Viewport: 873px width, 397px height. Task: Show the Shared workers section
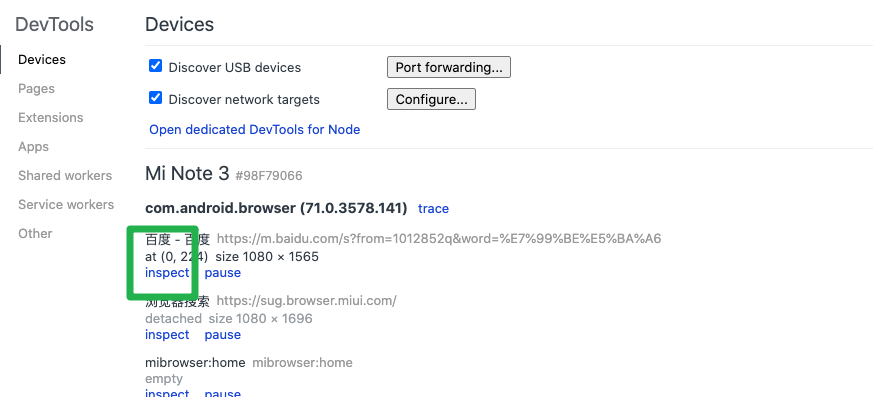pos(65,175)
